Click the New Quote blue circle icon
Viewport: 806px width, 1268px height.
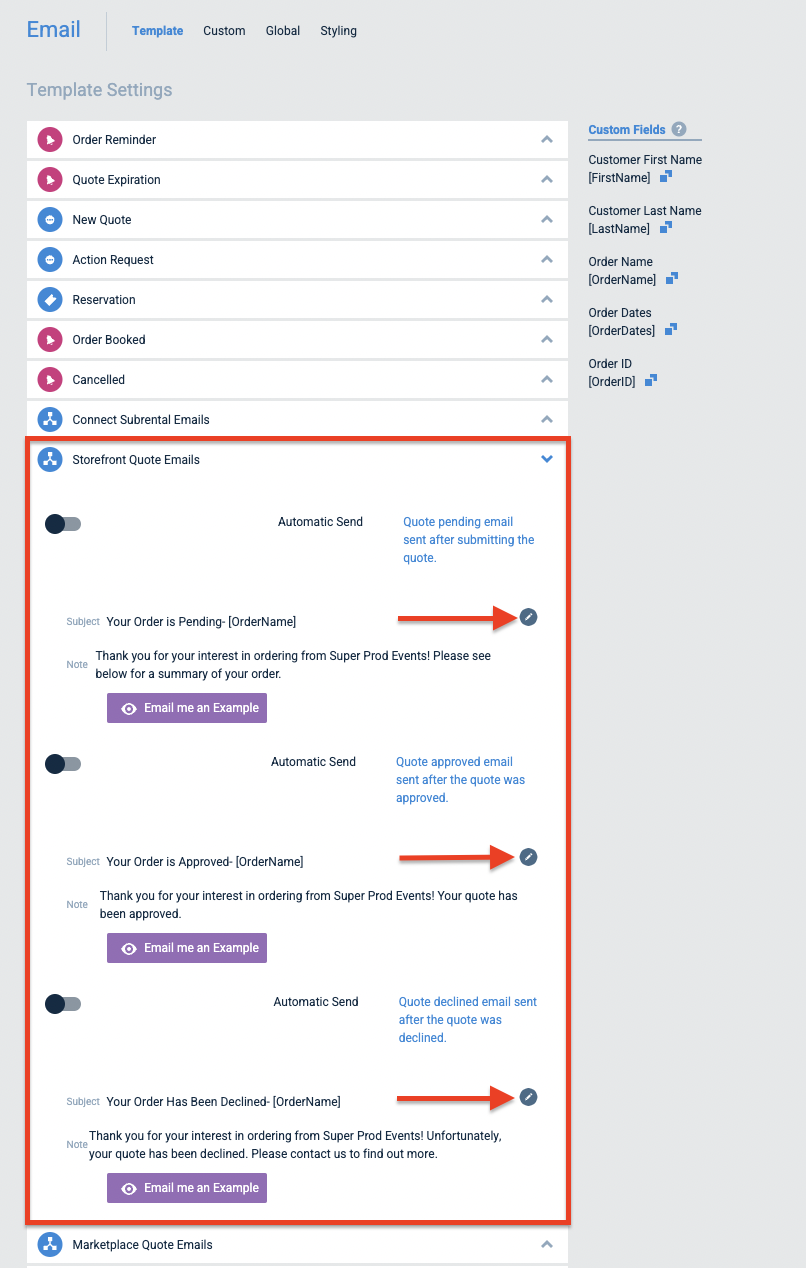(50, 219)
